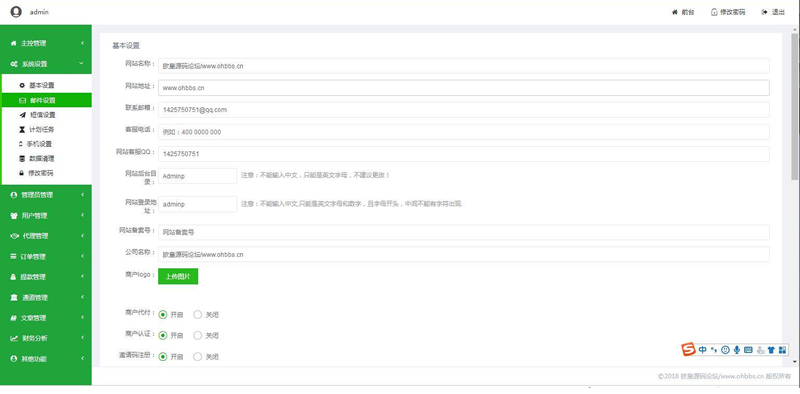Click the footer copyright text

pyautogui.click(x=724, y=376)
